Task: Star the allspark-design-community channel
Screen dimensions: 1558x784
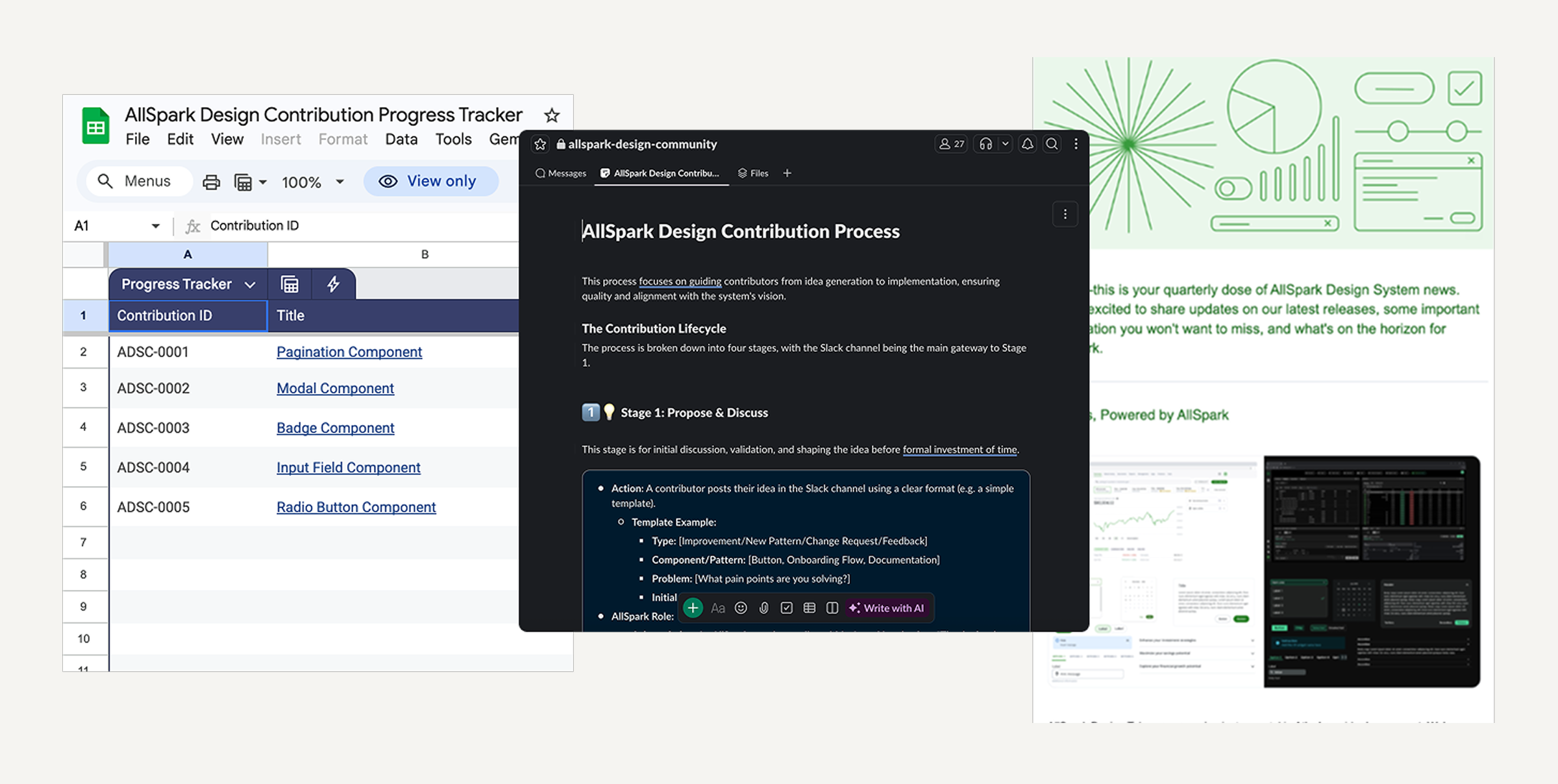Action: (x=540, y=143)
